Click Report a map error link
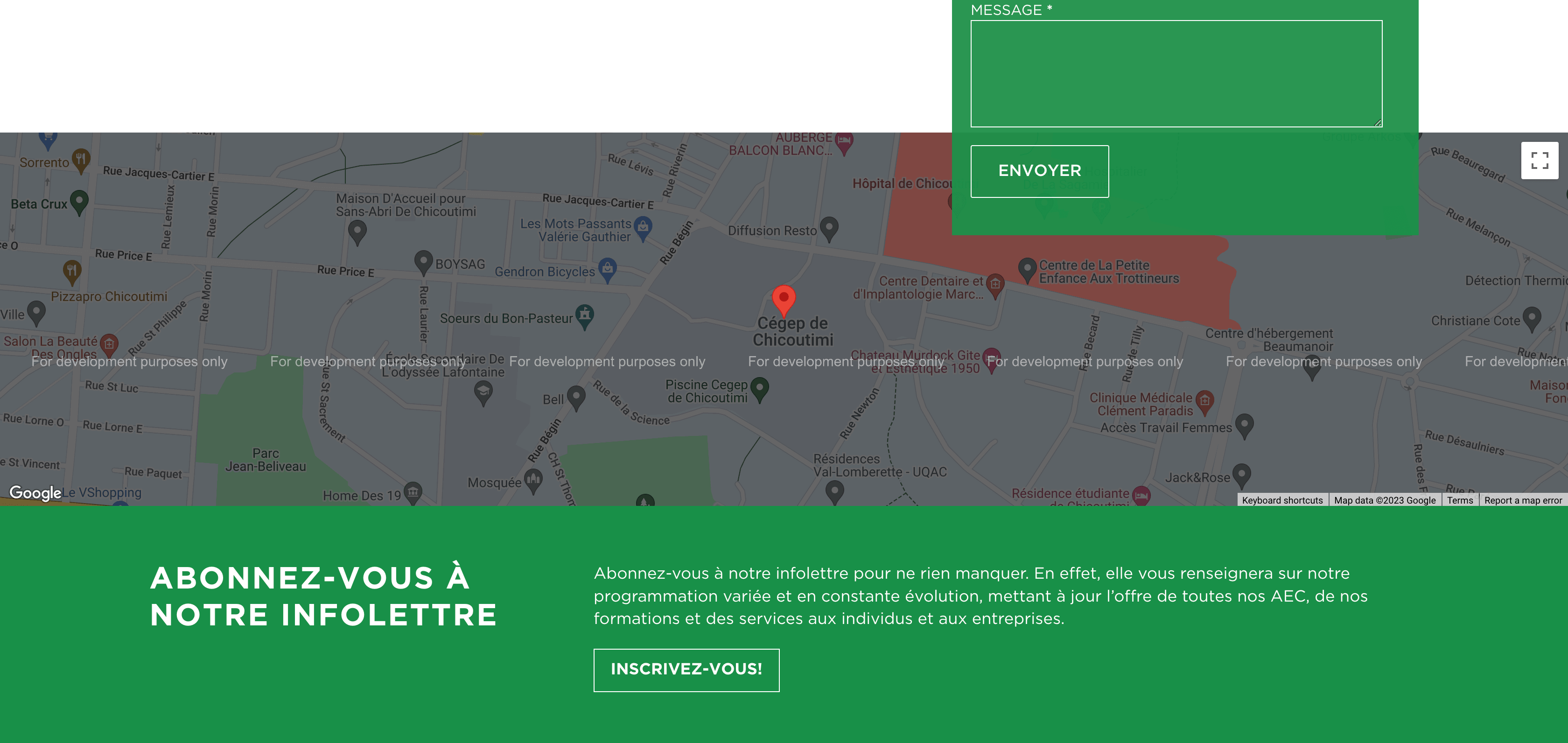The image size is (1568, 743). [1523, 500]
